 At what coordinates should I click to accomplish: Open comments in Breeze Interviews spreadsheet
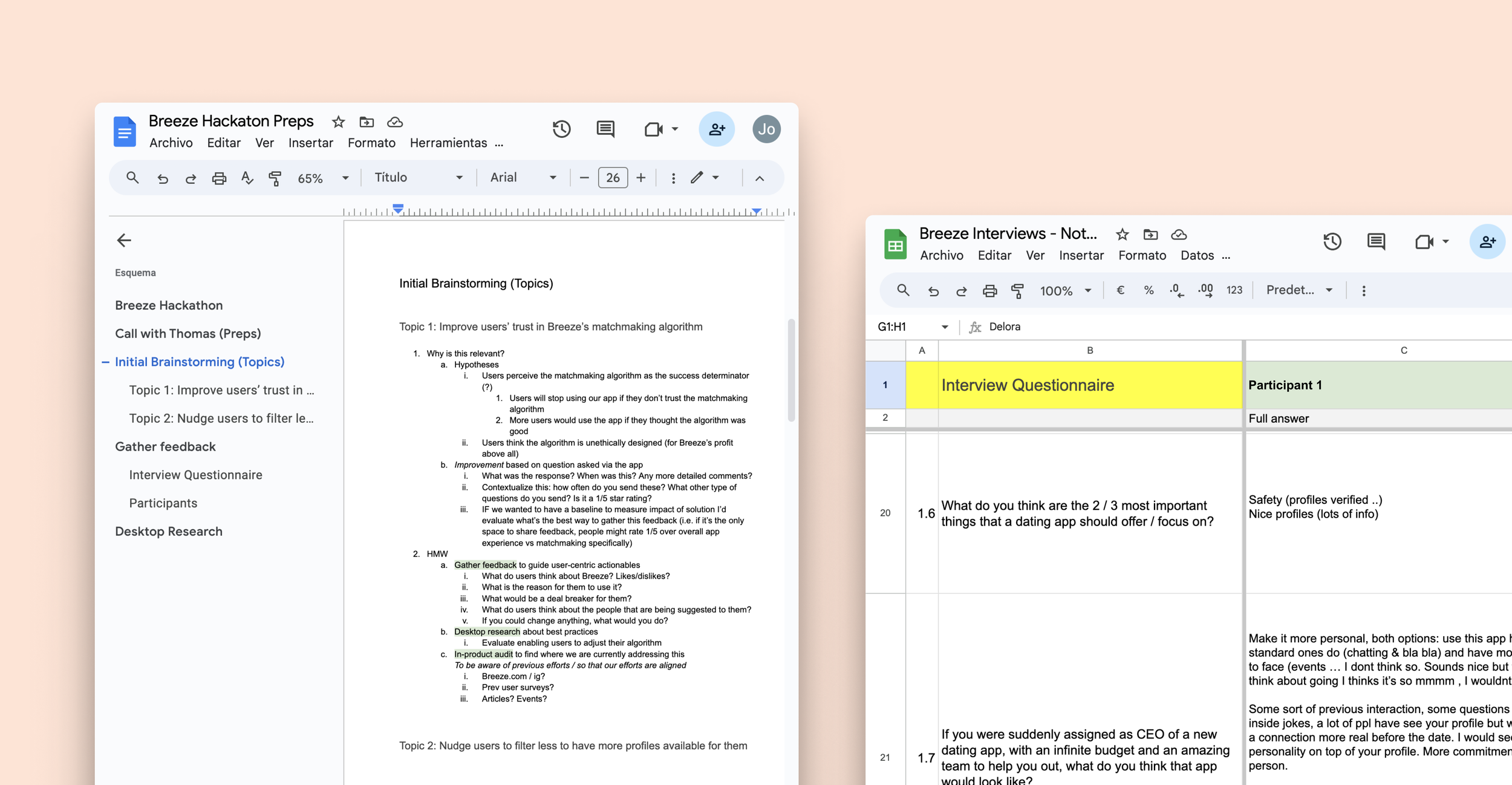(1376, 241)
